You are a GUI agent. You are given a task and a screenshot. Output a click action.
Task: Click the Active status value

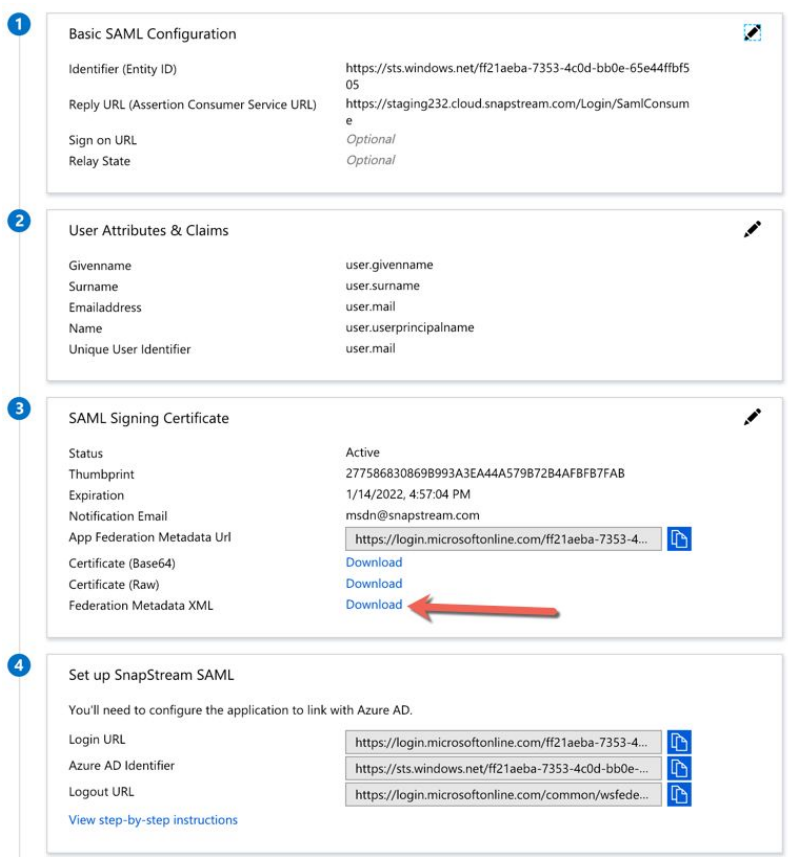pos(362,453)
